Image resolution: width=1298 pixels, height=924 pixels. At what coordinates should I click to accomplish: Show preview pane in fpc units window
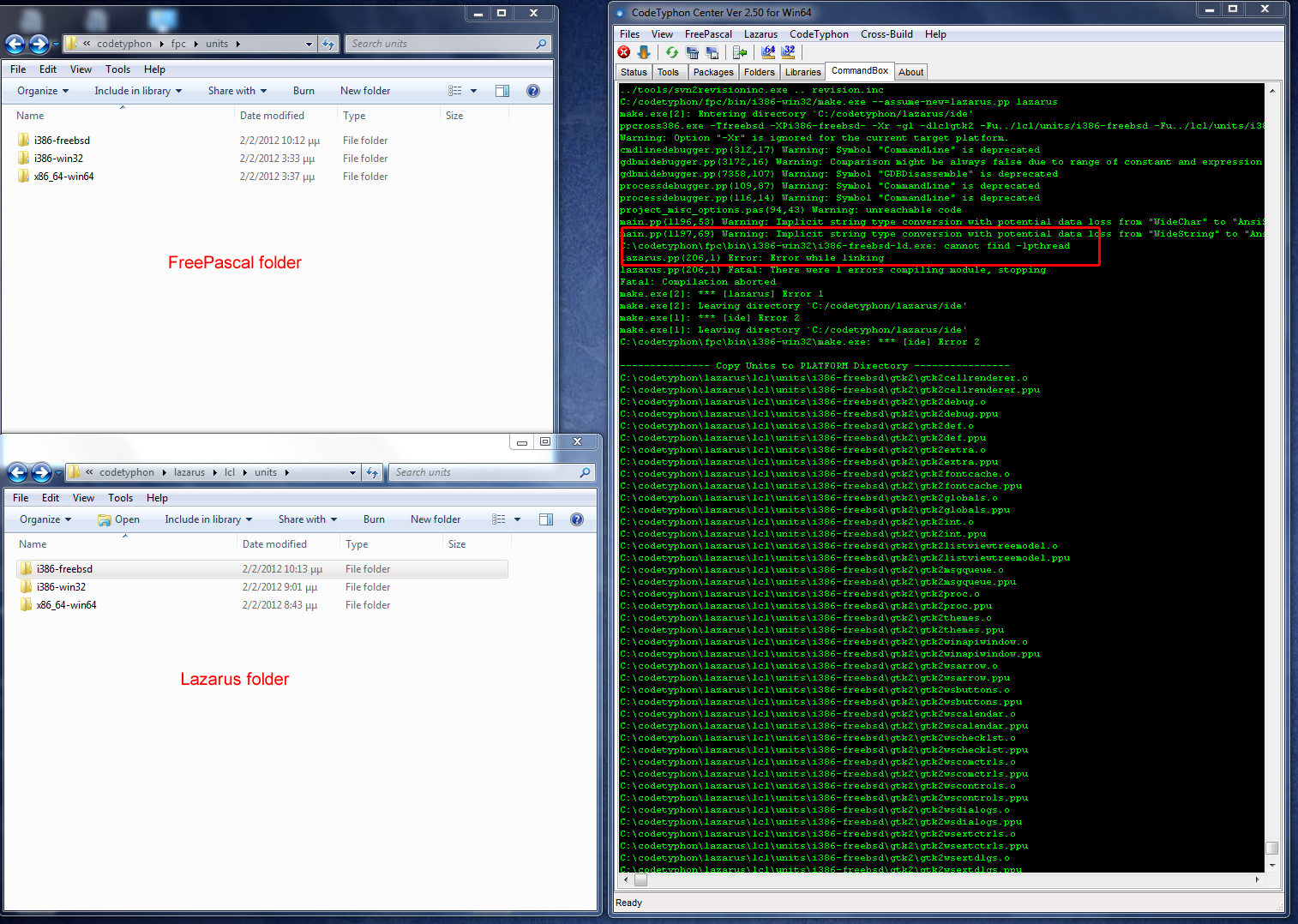(502, 91)
